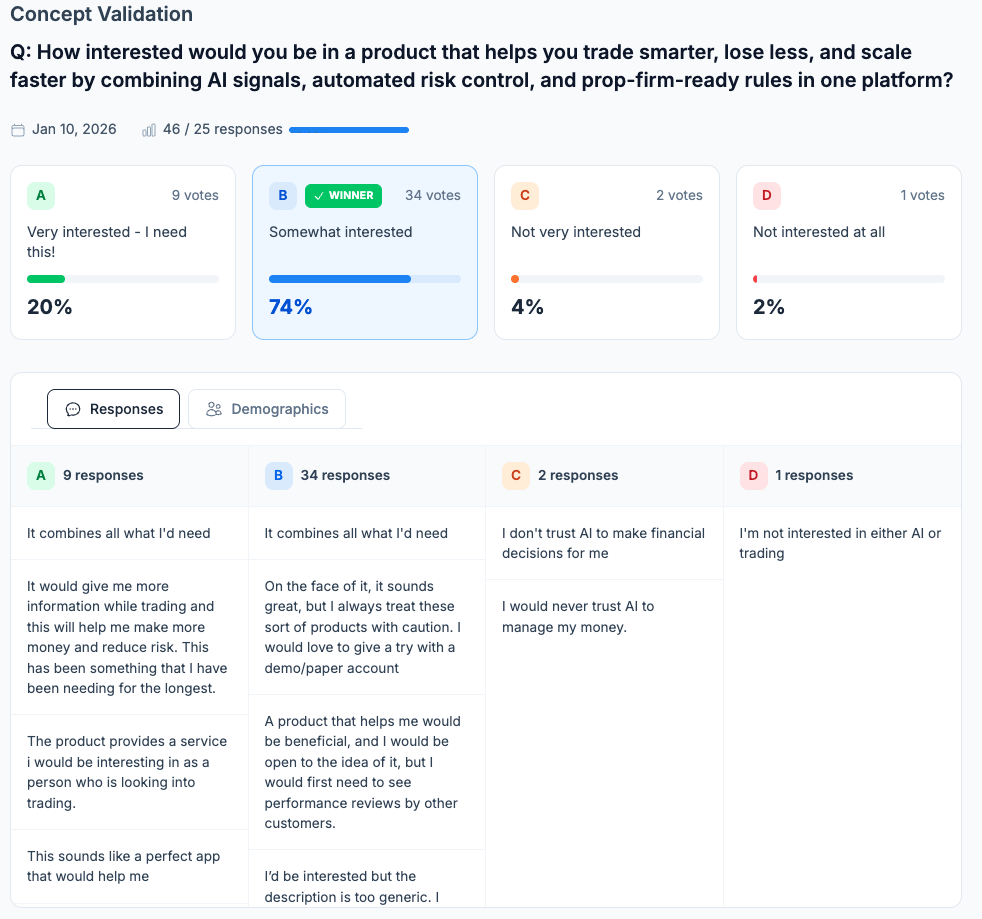
Task: Click the green A badge on the Very interested card
Action: pyautogui.click(x=41, y=196)
